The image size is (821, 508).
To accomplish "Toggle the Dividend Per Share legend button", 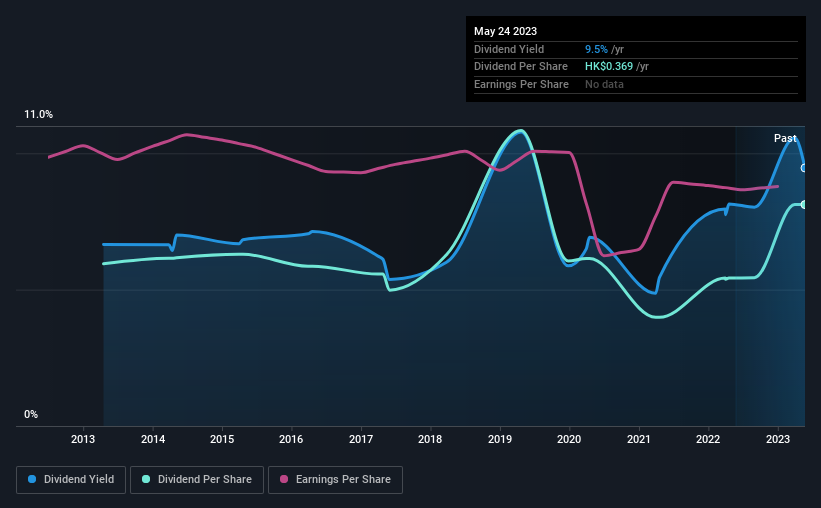I will [197, 480].
